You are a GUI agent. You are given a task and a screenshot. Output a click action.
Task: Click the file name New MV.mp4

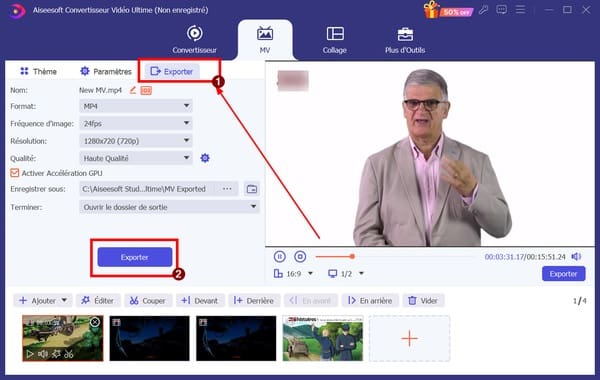tap(100, 90)
